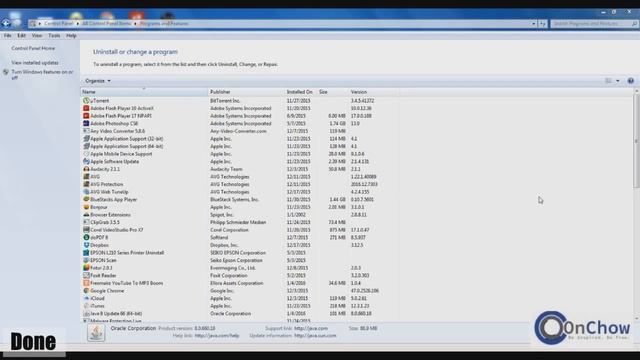Click Google Chrome version 47.0.2526.106

(364, 291)
